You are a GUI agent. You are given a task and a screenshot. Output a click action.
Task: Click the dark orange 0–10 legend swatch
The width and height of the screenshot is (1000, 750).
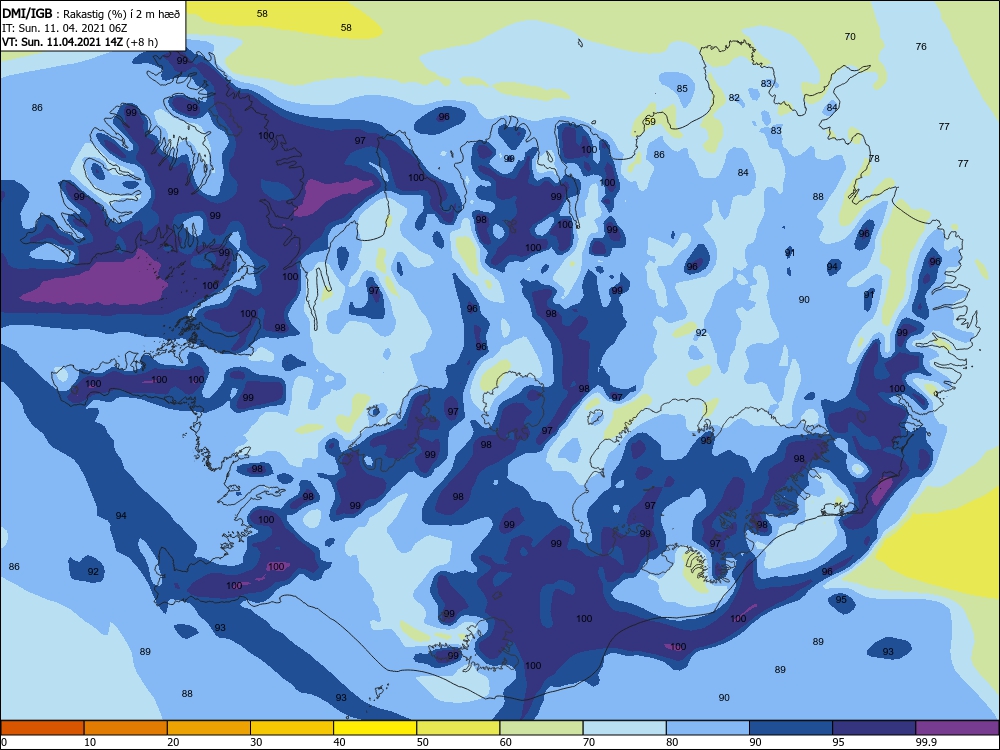42,728
